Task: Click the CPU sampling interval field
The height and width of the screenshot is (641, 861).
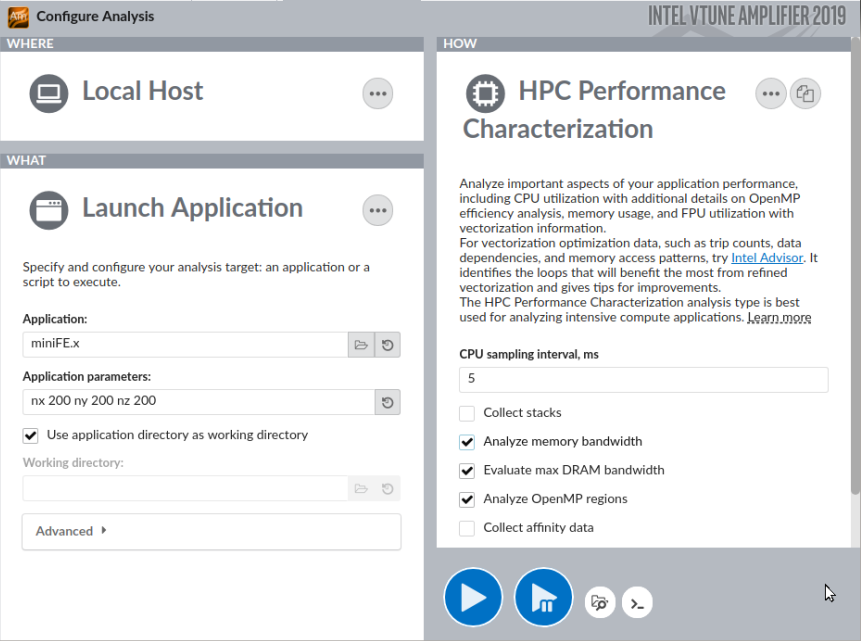Action: [x=643, y=380]
